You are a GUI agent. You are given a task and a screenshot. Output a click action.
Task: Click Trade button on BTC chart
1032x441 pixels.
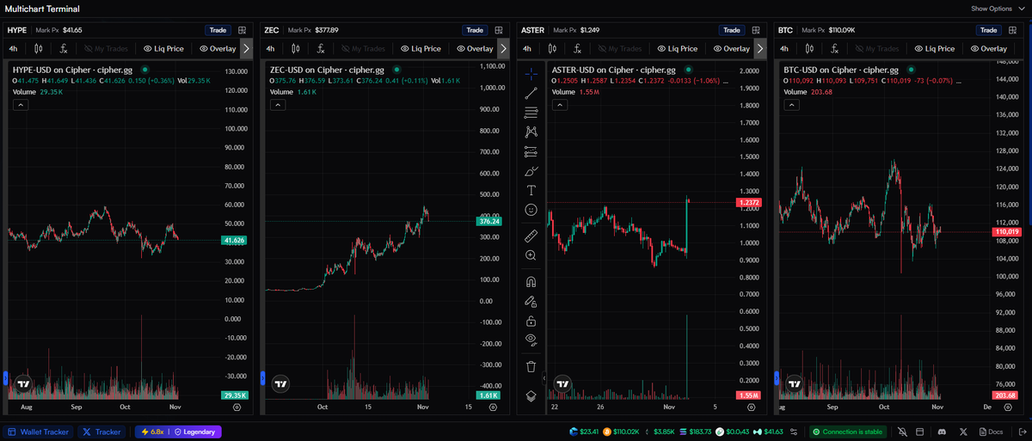pyautogui.click(x=988, y=30)
